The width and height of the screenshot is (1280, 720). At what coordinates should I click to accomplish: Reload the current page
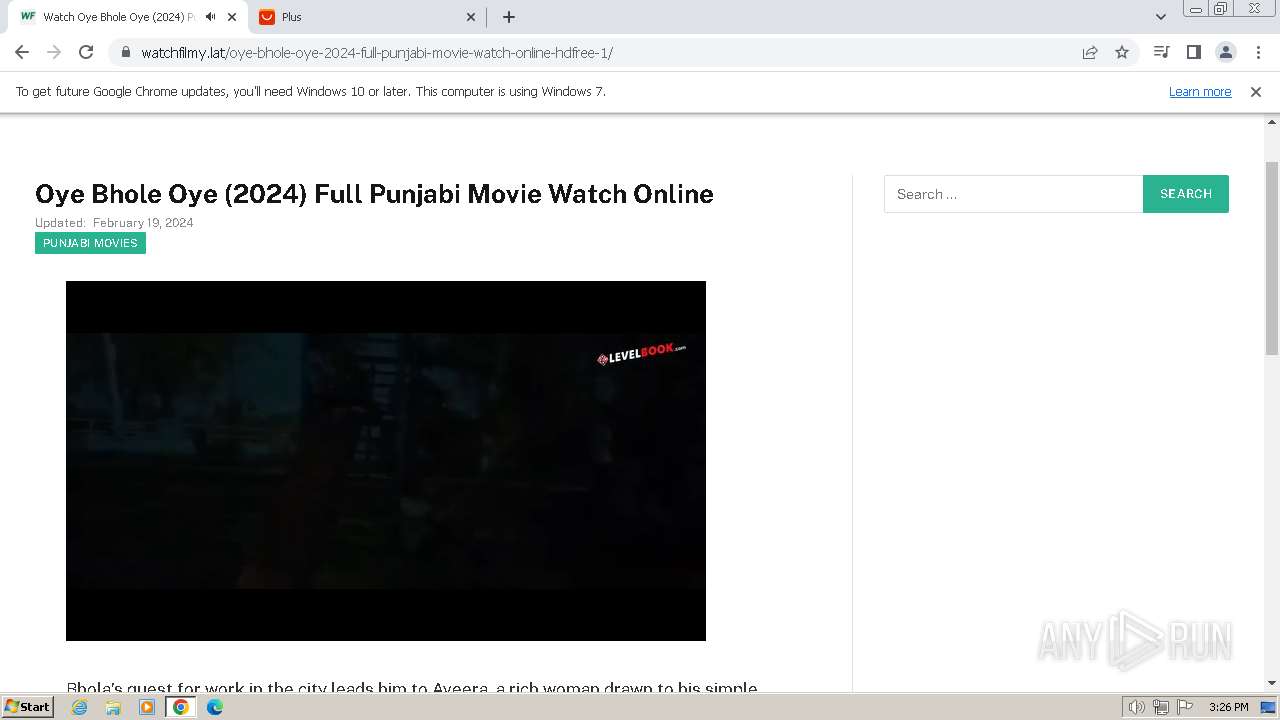86,53
